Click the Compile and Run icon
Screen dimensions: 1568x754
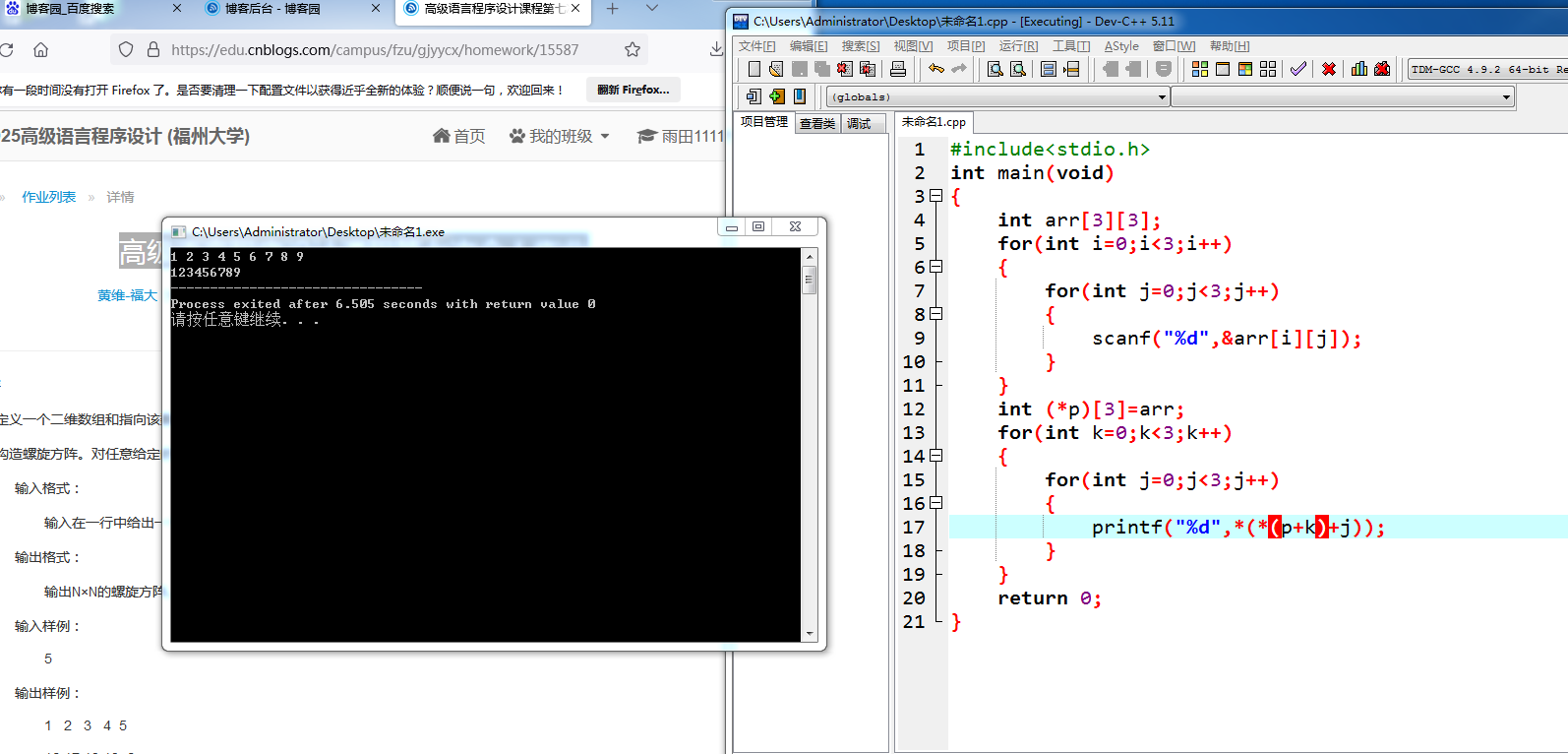pyautogui.click(x=1245, y=69)
